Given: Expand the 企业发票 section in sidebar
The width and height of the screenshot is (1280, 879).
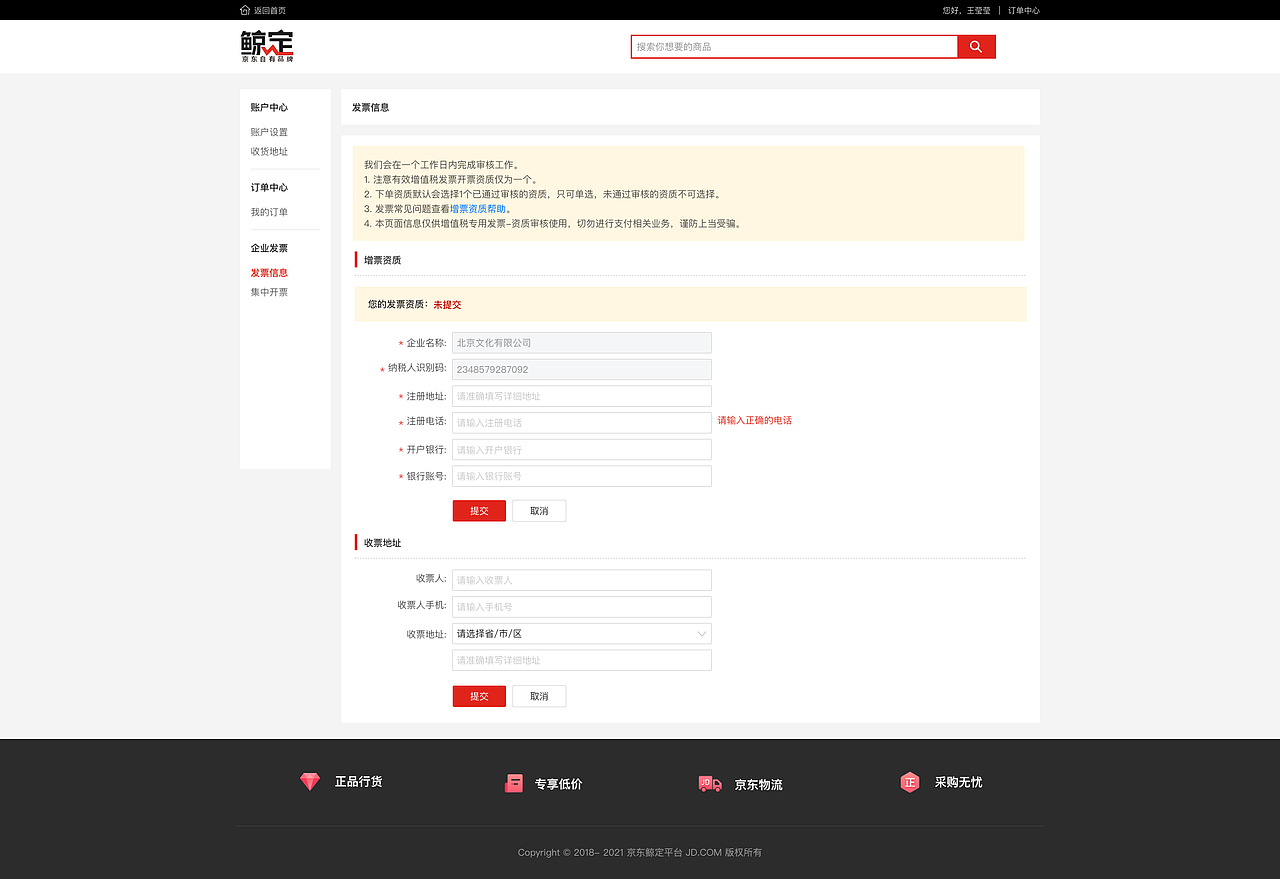Looking at the screenshot, I should click(x=270, y=247).
